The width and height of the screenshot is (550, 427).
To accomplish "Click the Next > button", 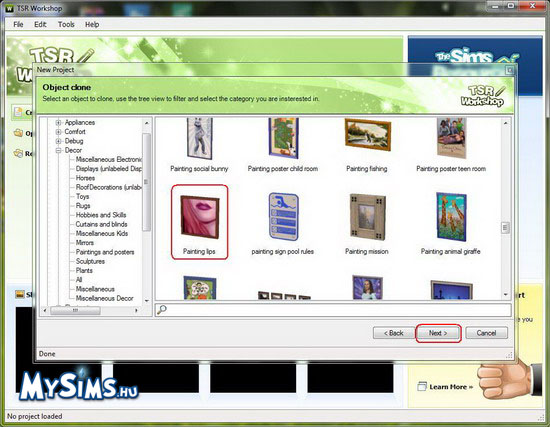I will (438, 333).
